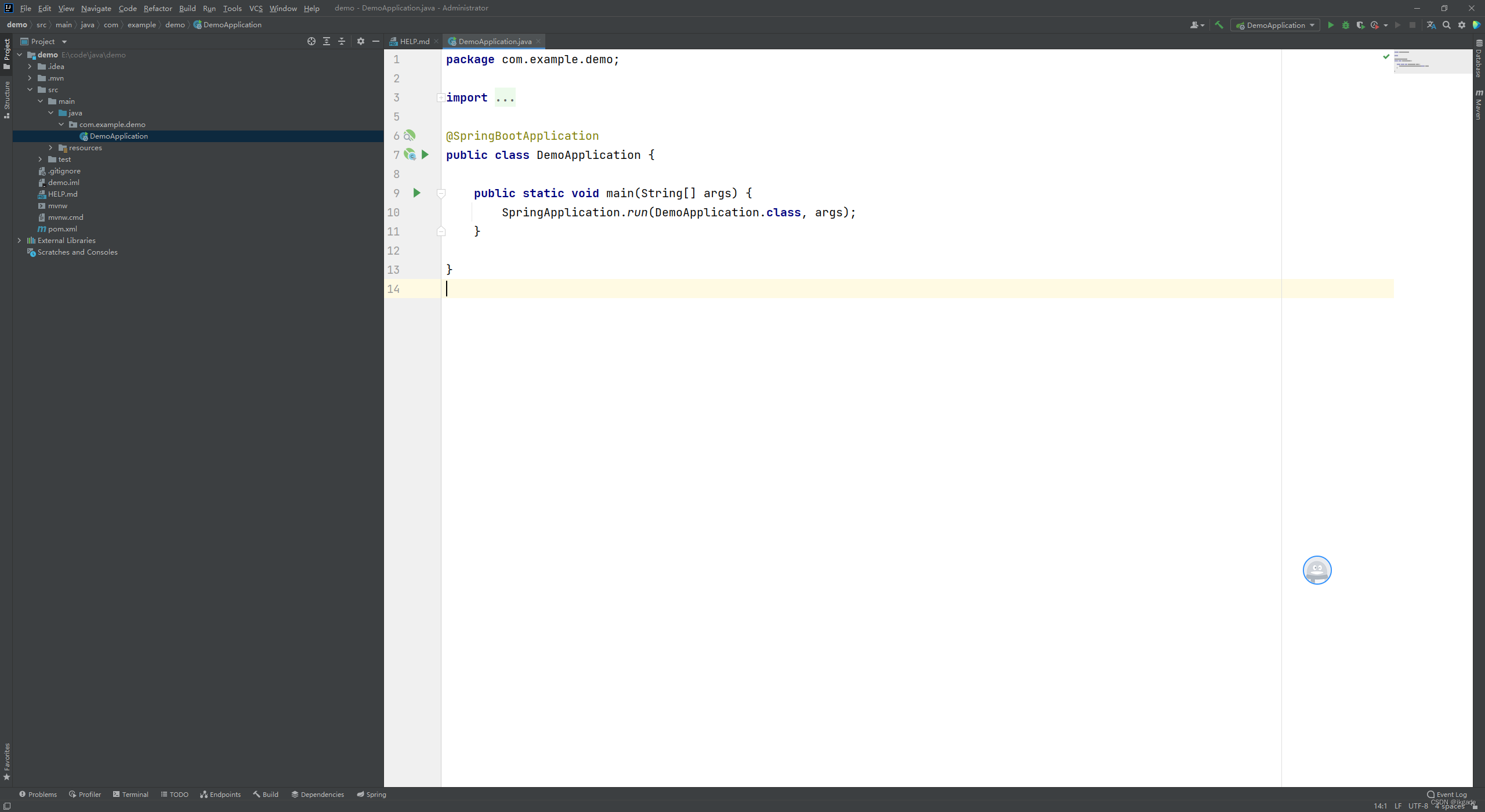Expand the External Libraries folder

[19, 240]
